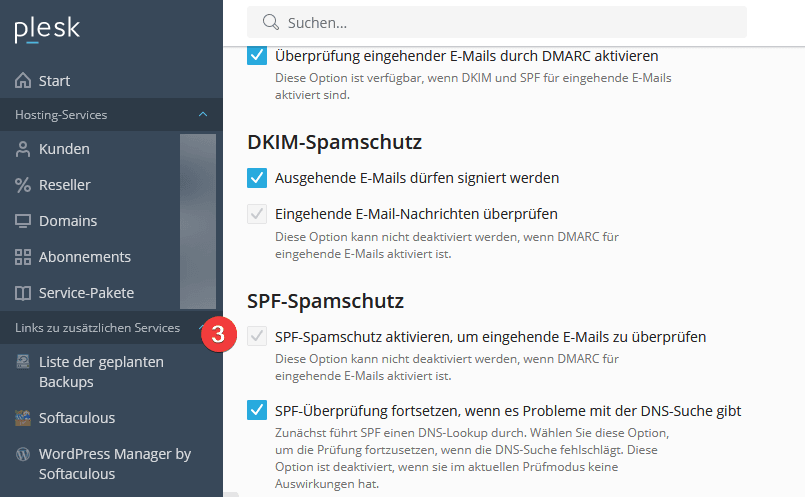The width and height of the screenshot is (805, 497).
Task: Click the WordPress Manager icon
Action: [23, 454]
